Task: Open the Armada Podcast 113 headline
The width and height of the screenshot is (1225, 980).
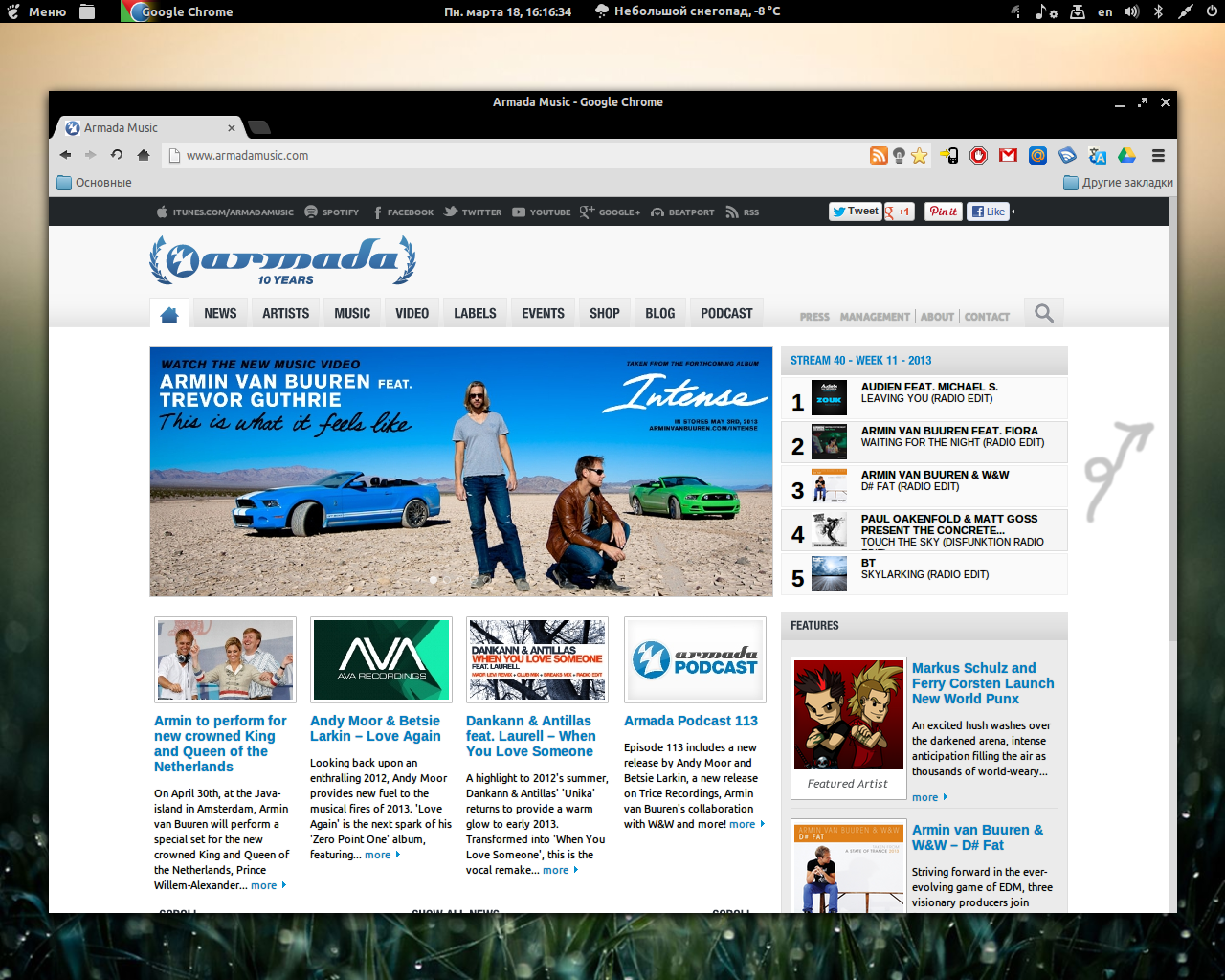Action: pyautogui.click(x=691, y=721)
